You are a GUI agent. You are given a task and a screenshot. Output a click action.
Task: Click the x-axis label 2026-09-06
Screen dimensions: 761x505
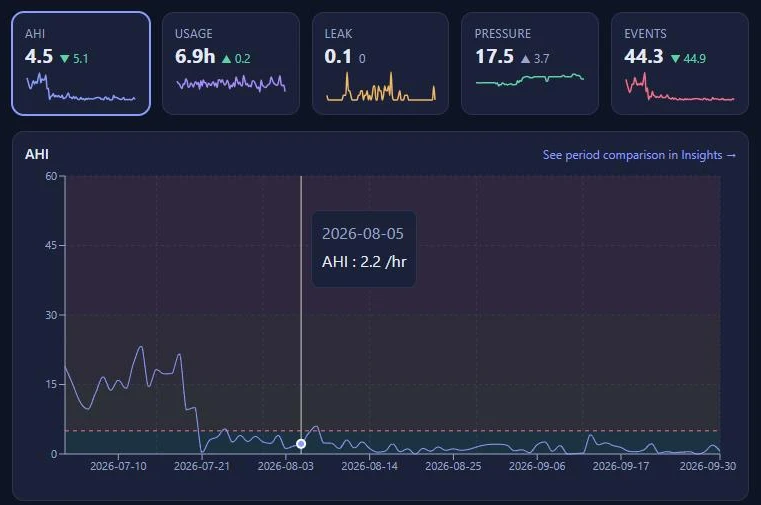[x=537, y=466]
